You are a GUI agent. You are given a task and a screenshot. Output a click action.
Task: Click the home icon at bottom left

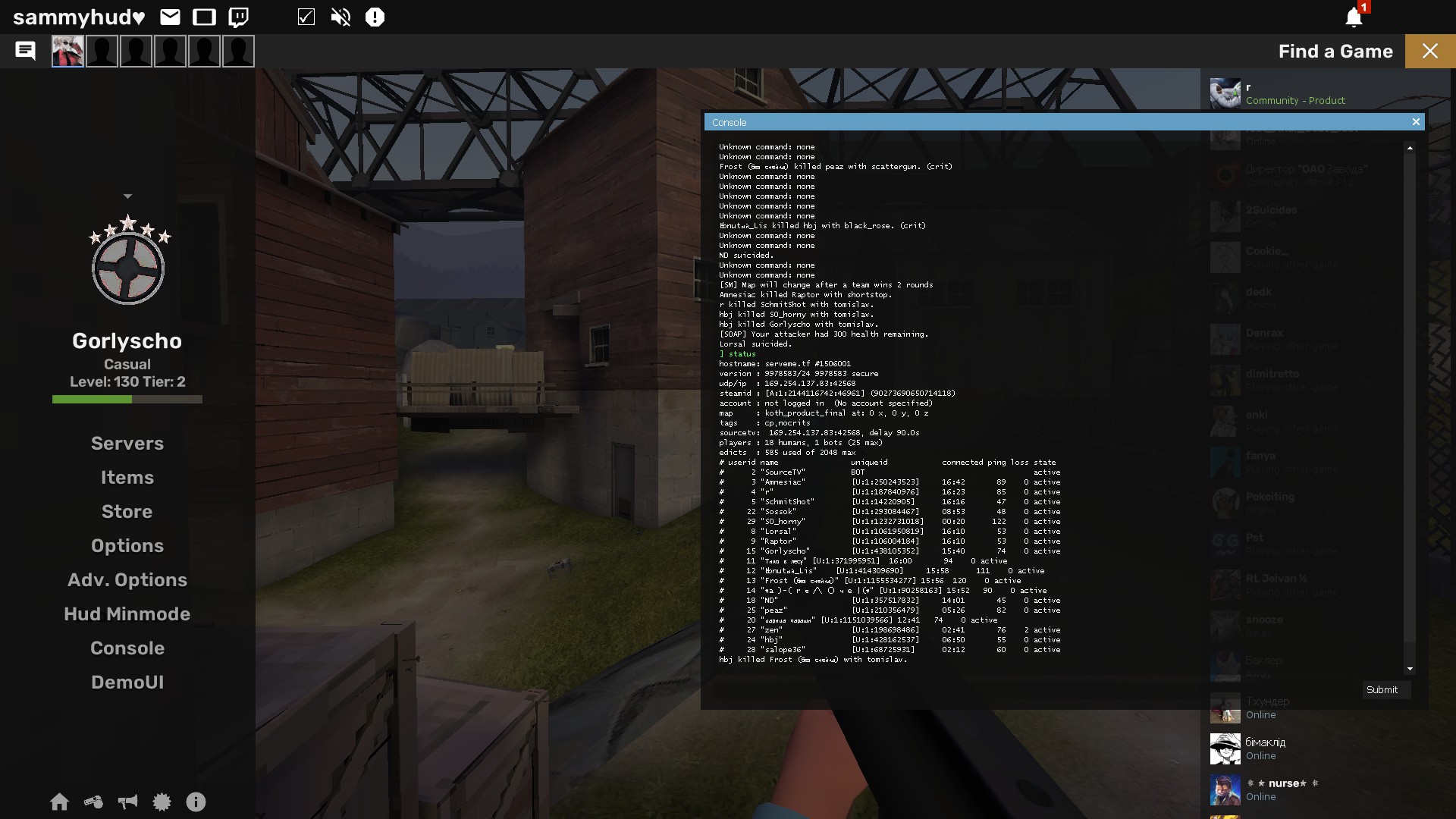click(59, 802)
